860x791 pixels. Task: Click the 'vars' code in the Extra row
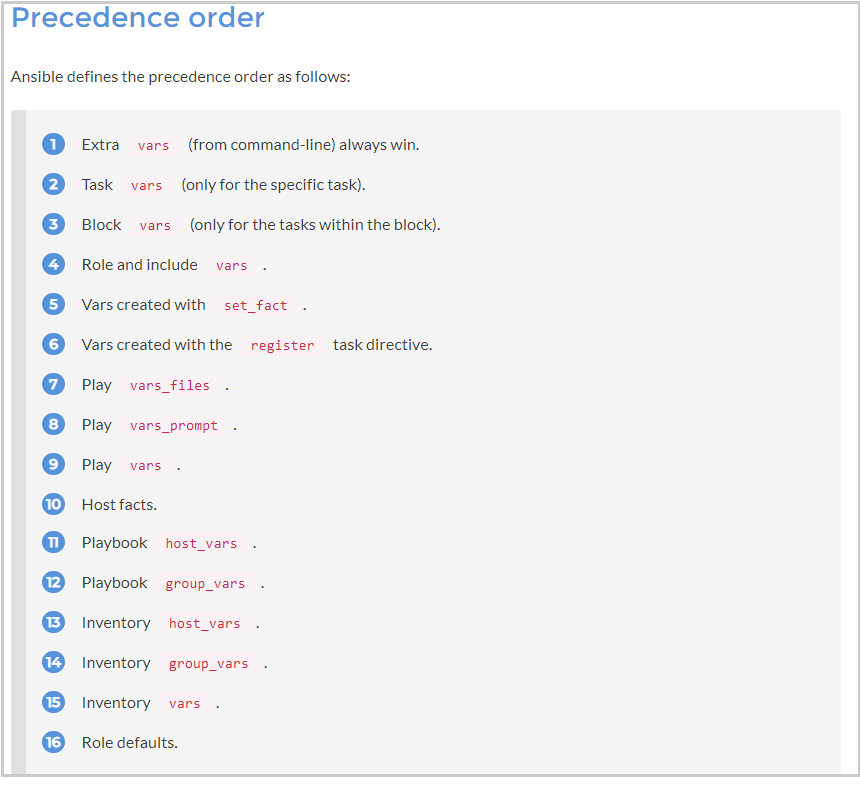pos(154,145)
